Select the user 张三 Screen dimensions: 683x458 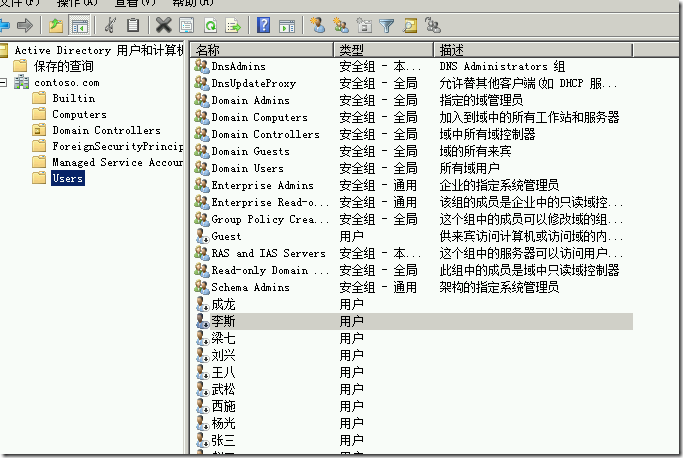(x=413, y=440)
